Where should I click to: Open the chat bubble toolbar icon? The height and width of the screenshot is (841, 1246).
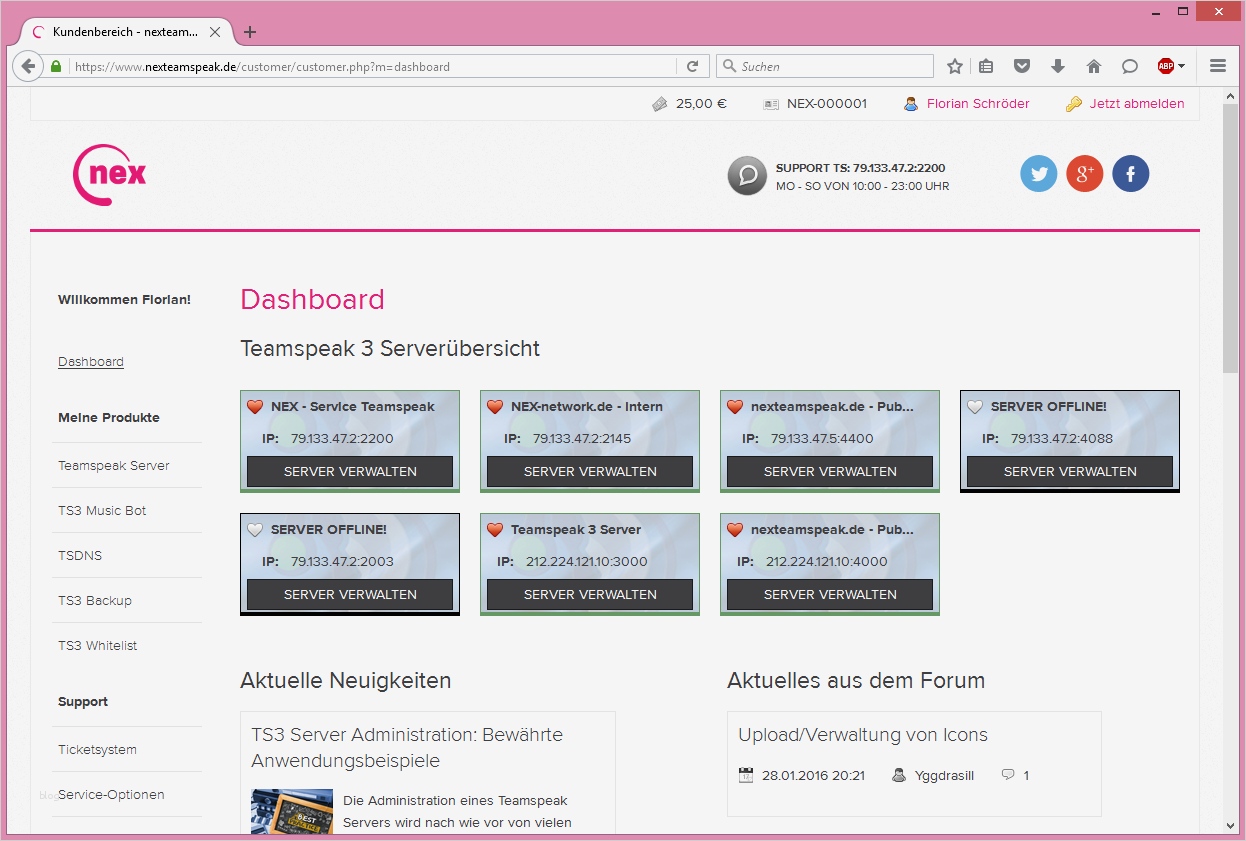click(x=1129, y=67)
